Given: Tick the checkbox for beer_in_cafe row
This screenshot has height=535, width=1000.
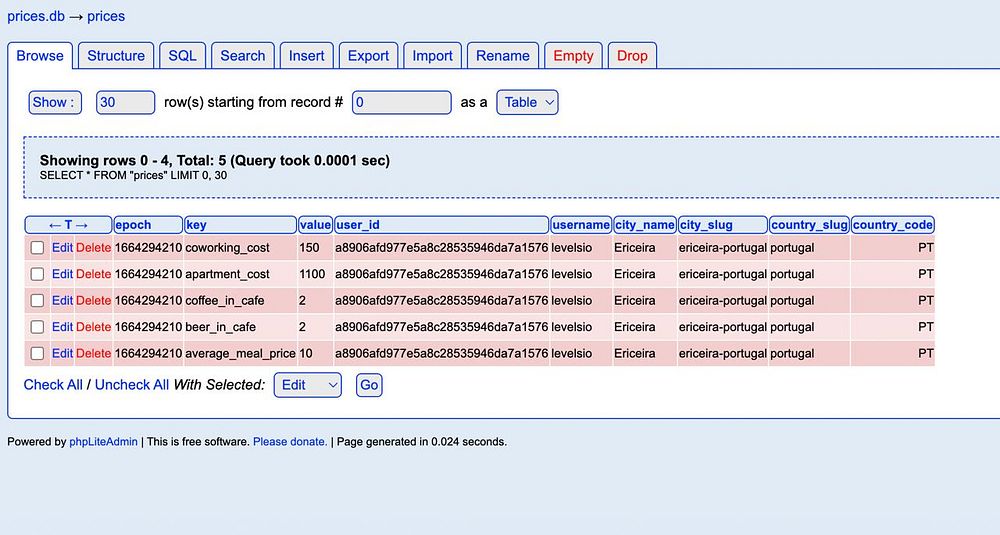Looking at the screenshot, I should pos(37,327).
